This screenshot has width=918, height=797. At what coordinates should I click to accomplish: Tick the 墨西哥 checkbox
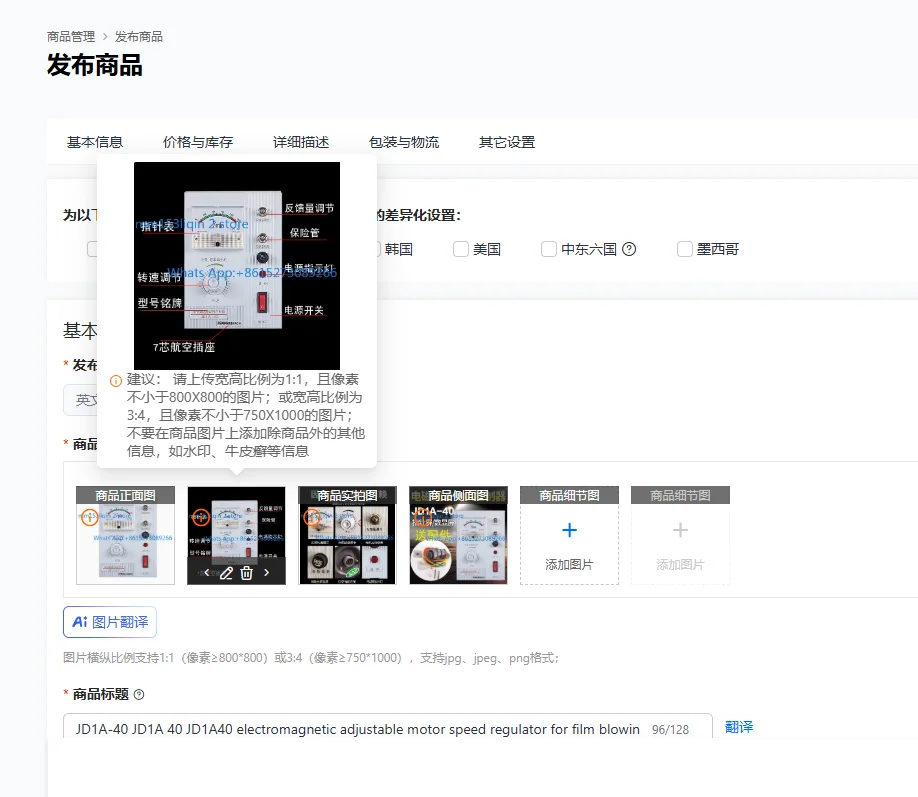pos(684,249)
